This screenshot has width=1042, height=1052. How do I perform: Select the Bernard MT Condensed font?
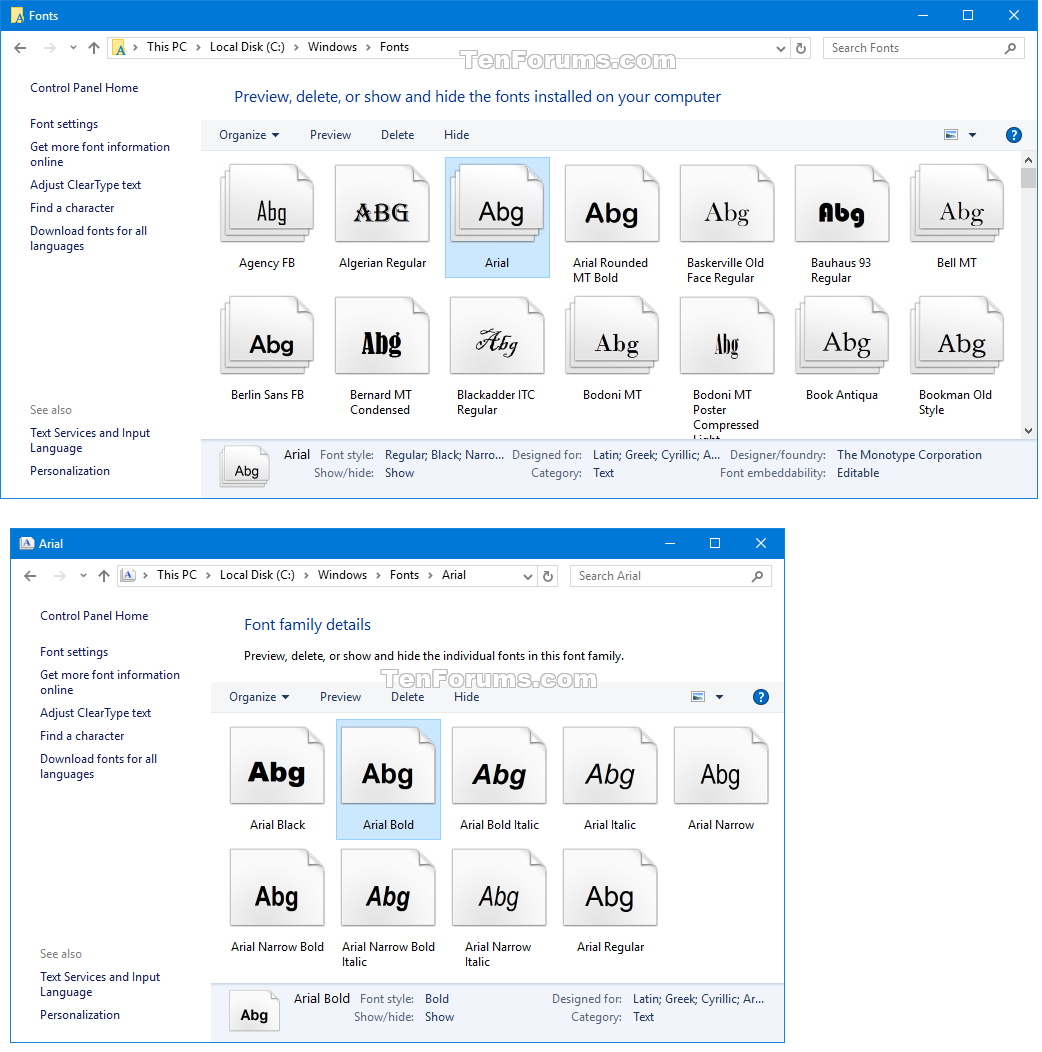coord(382,335)
